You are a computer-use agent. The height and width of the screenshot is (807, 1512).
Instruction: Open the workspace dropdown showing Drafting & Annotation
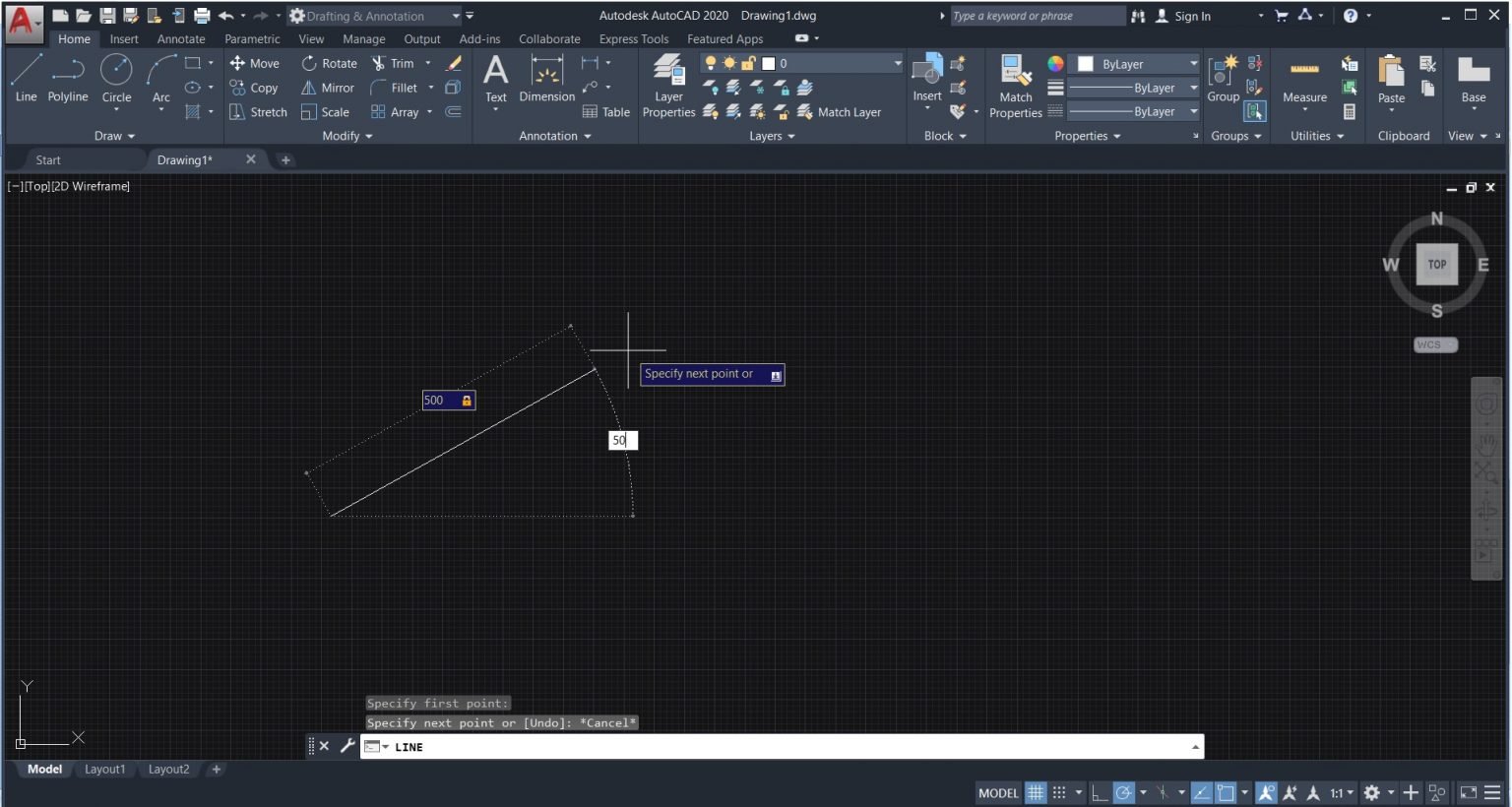click(x=456, y=15)
